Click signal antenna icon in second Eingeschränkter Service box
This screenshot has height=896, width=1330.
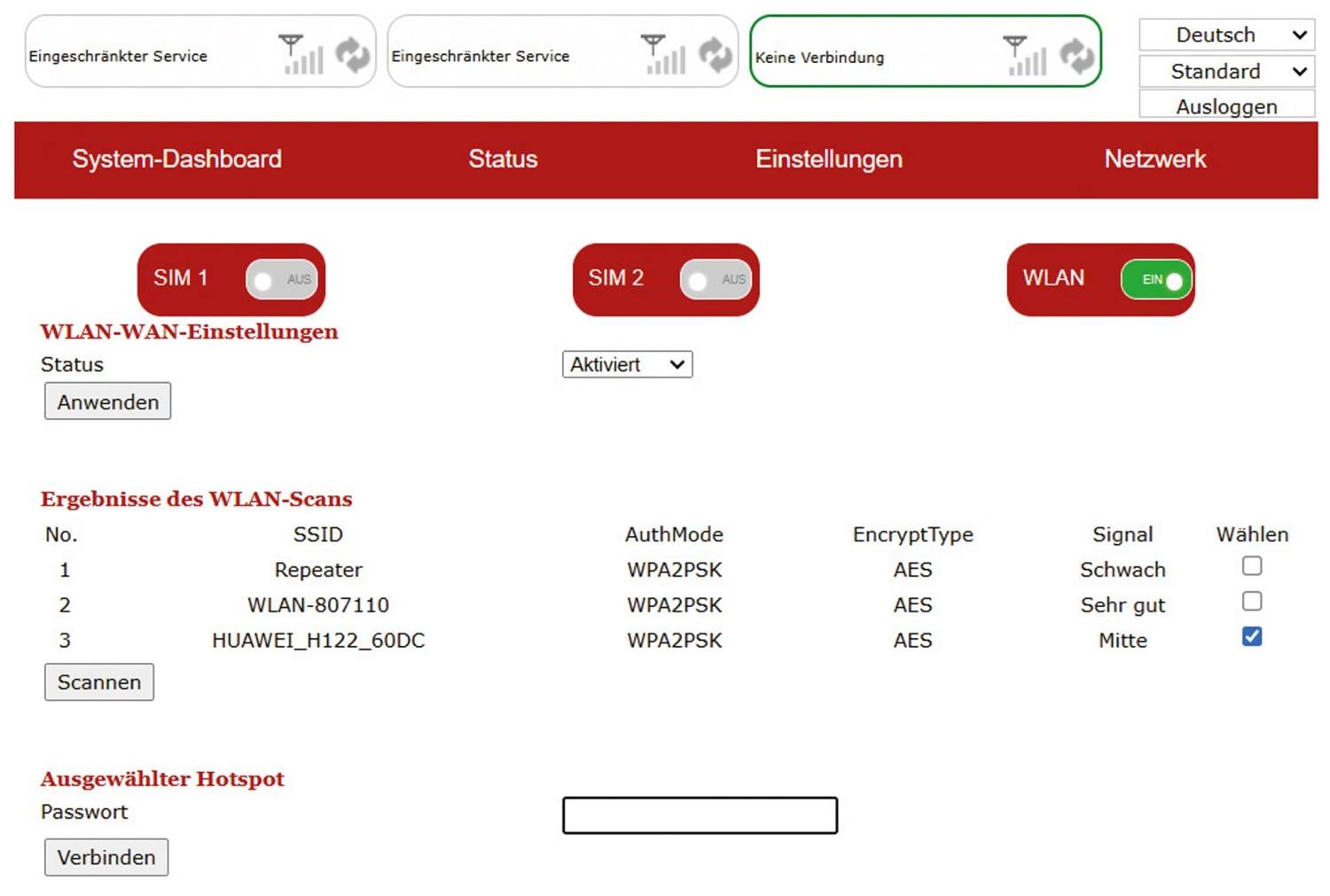click(664, 54)
